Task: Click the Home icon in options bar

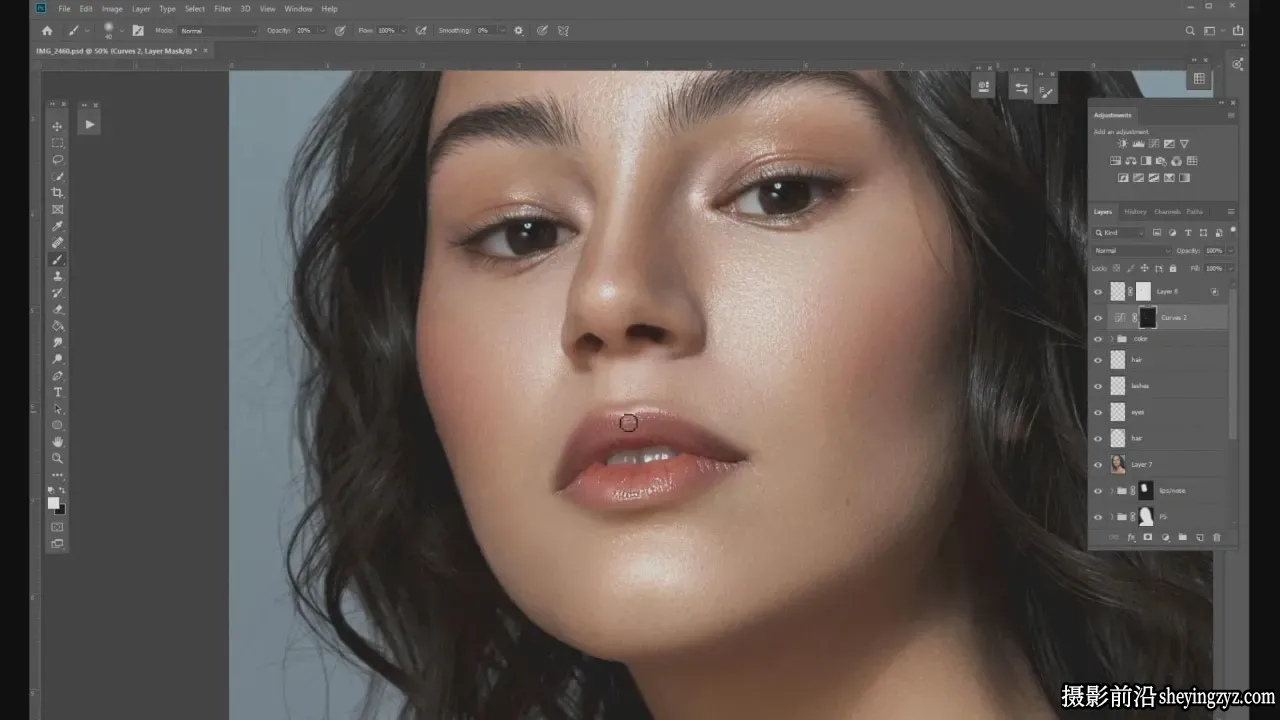Action: click(46, 31)
